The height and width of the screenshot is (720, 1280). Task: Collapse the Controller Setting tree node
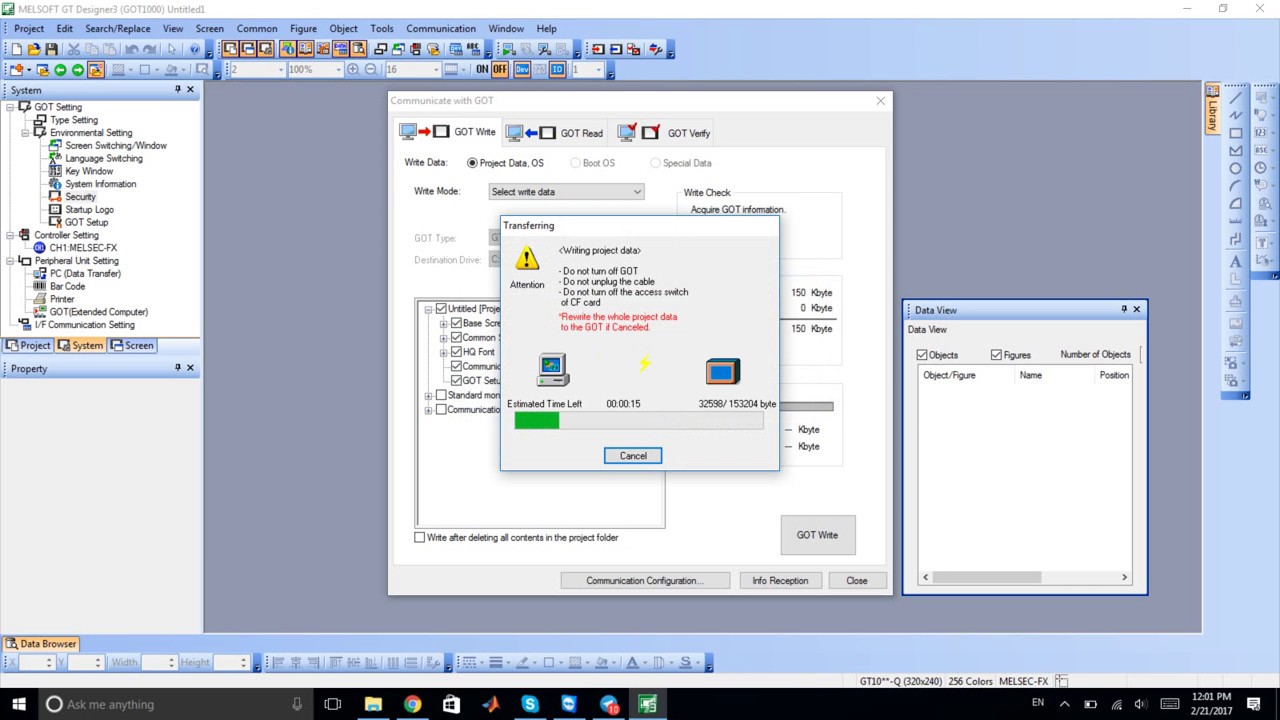tap(11, 235)
